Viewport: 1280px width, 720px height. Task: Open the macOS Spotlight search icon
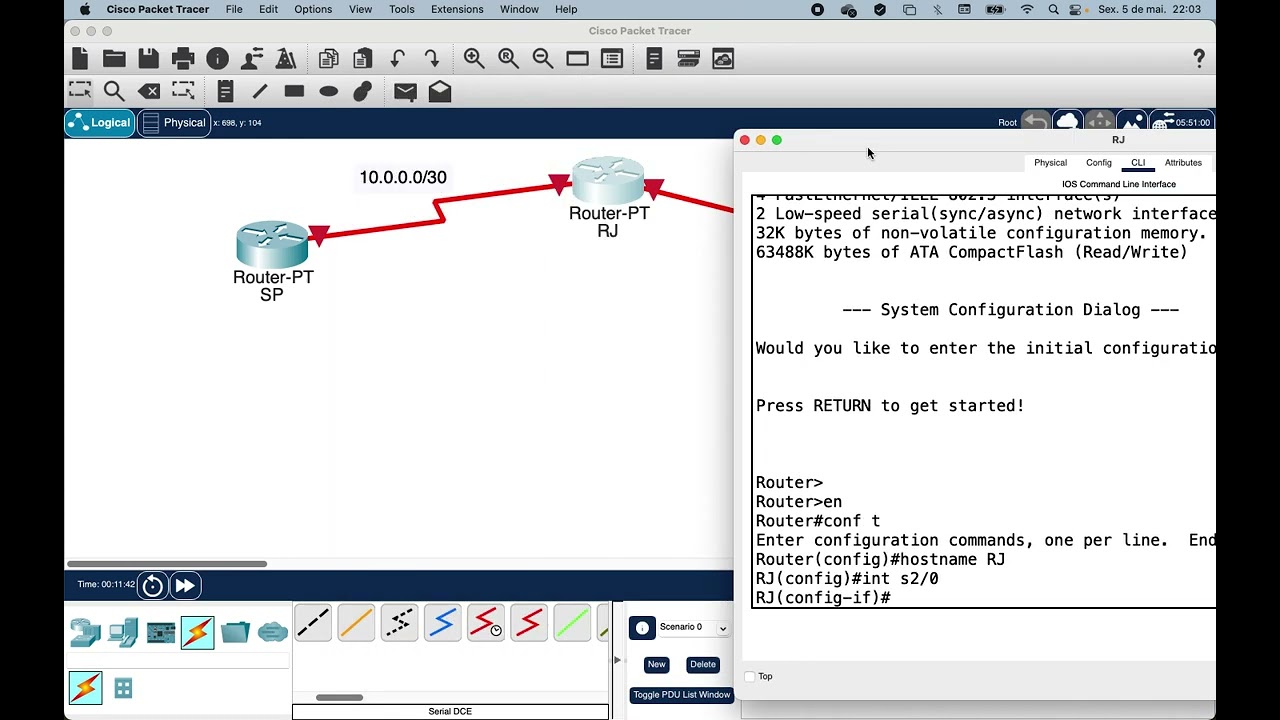1054,9
